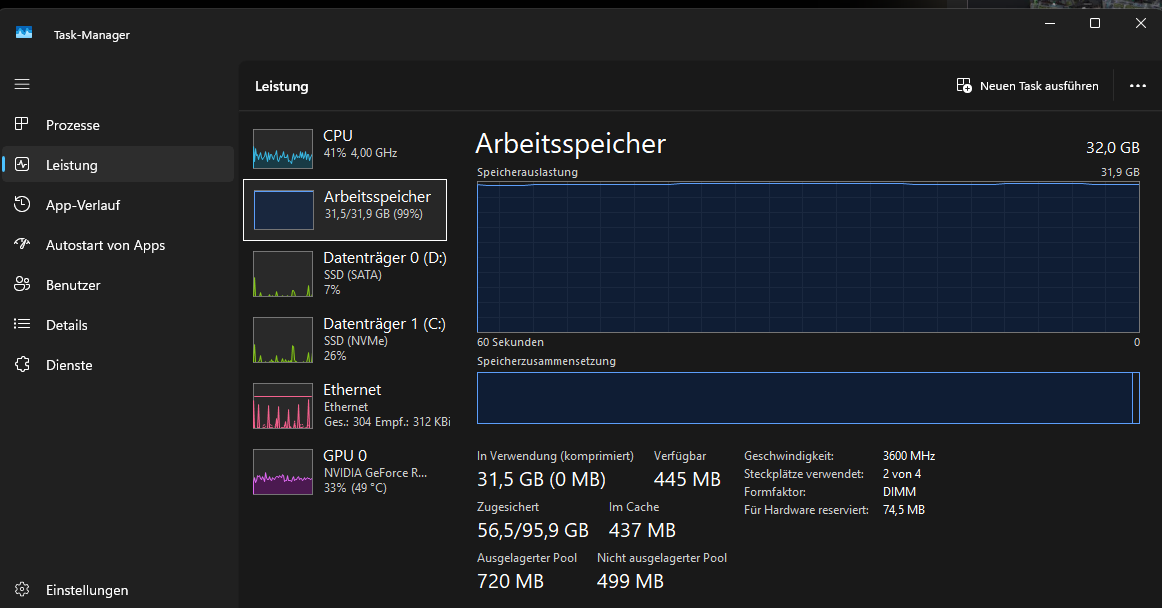Screen dimensions: 1162x608
Task: Open App-Verlauf page
Action: point(118,205)
